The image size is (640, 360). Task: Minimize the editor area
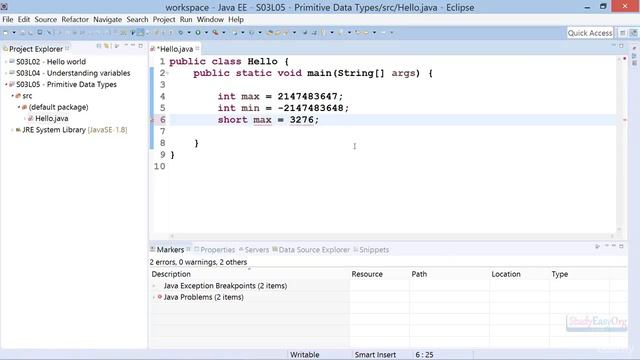tap(613, 46)
